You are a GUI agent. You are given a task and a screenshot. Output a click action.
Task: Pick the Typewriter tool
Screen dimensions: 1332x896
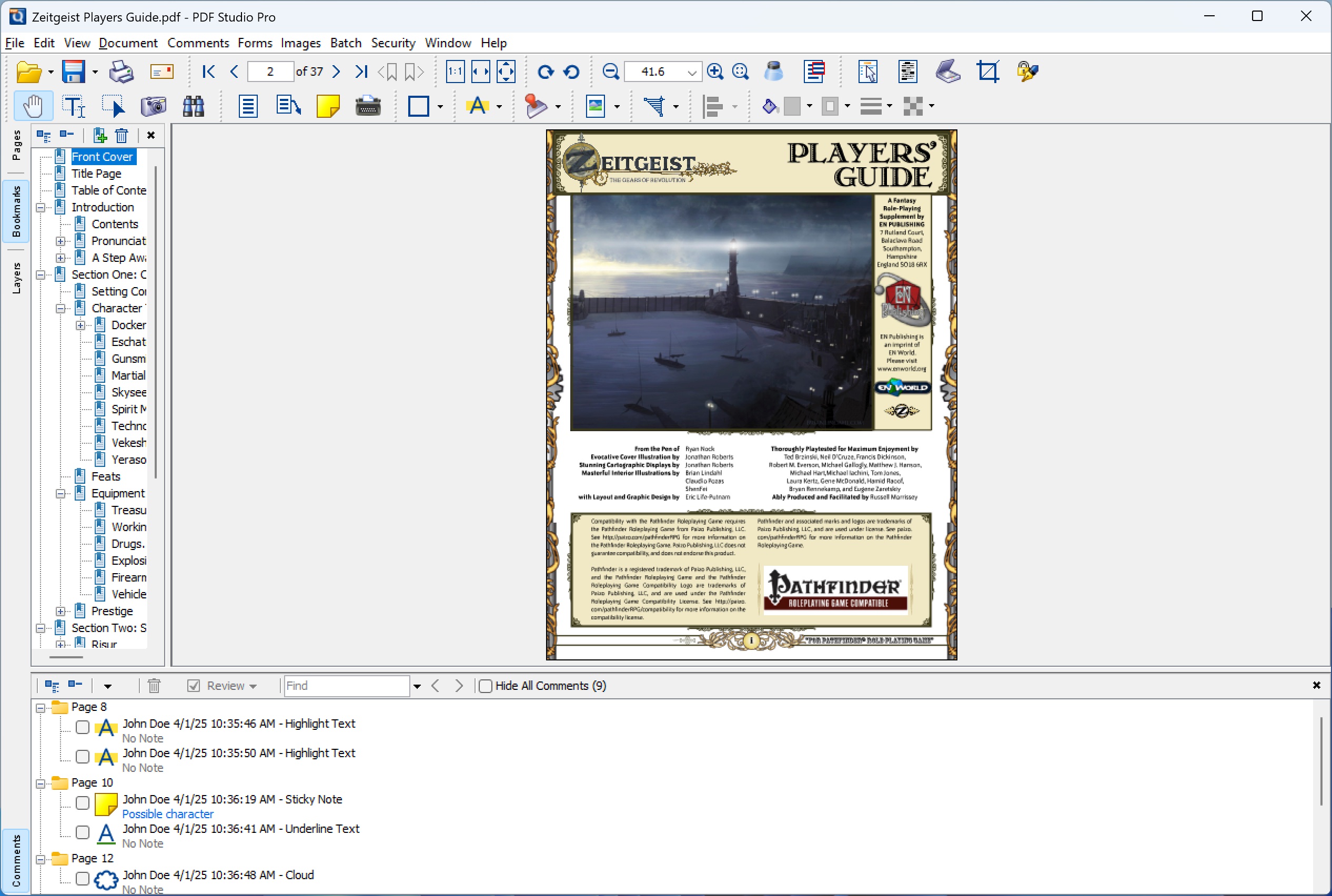tap(368, 106)
